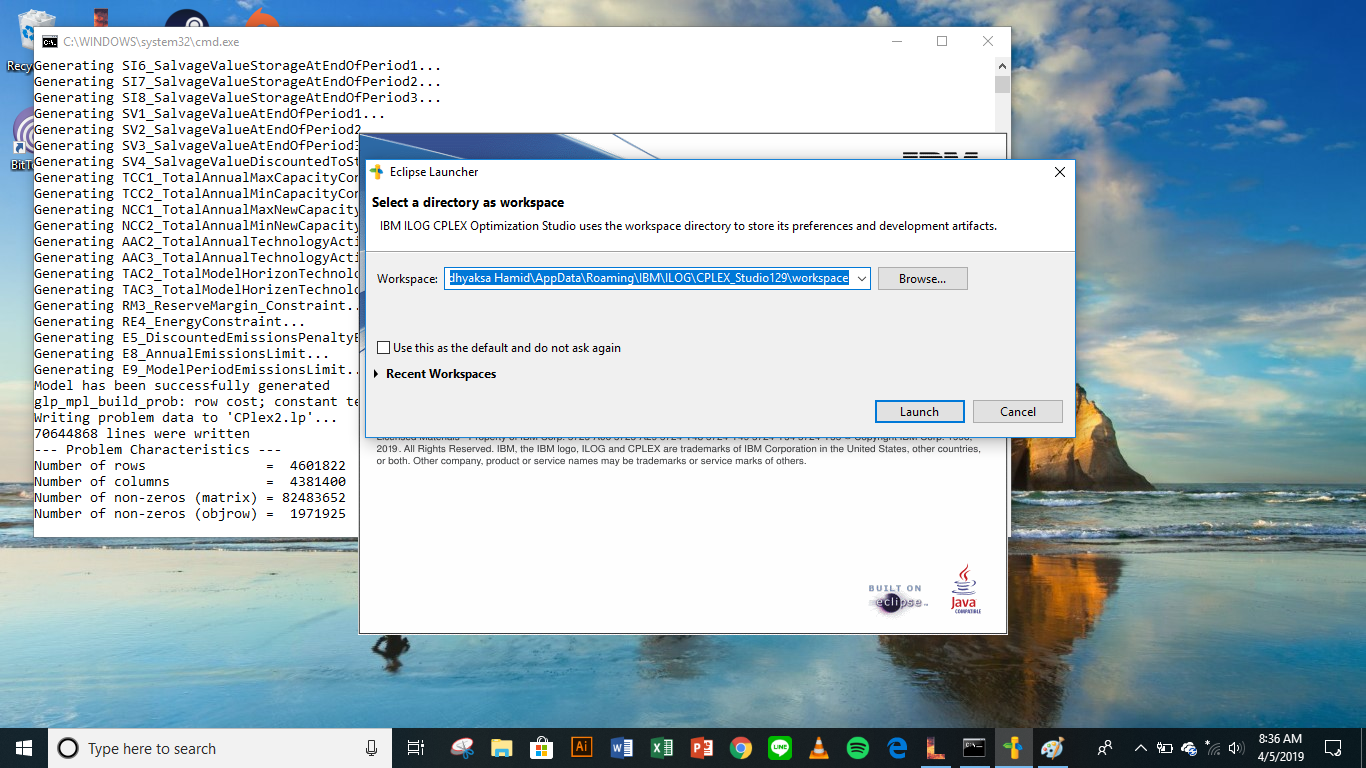Open Microsoft Edge from the taskbar
The image size is (1366, 768).
click(897, 748)
